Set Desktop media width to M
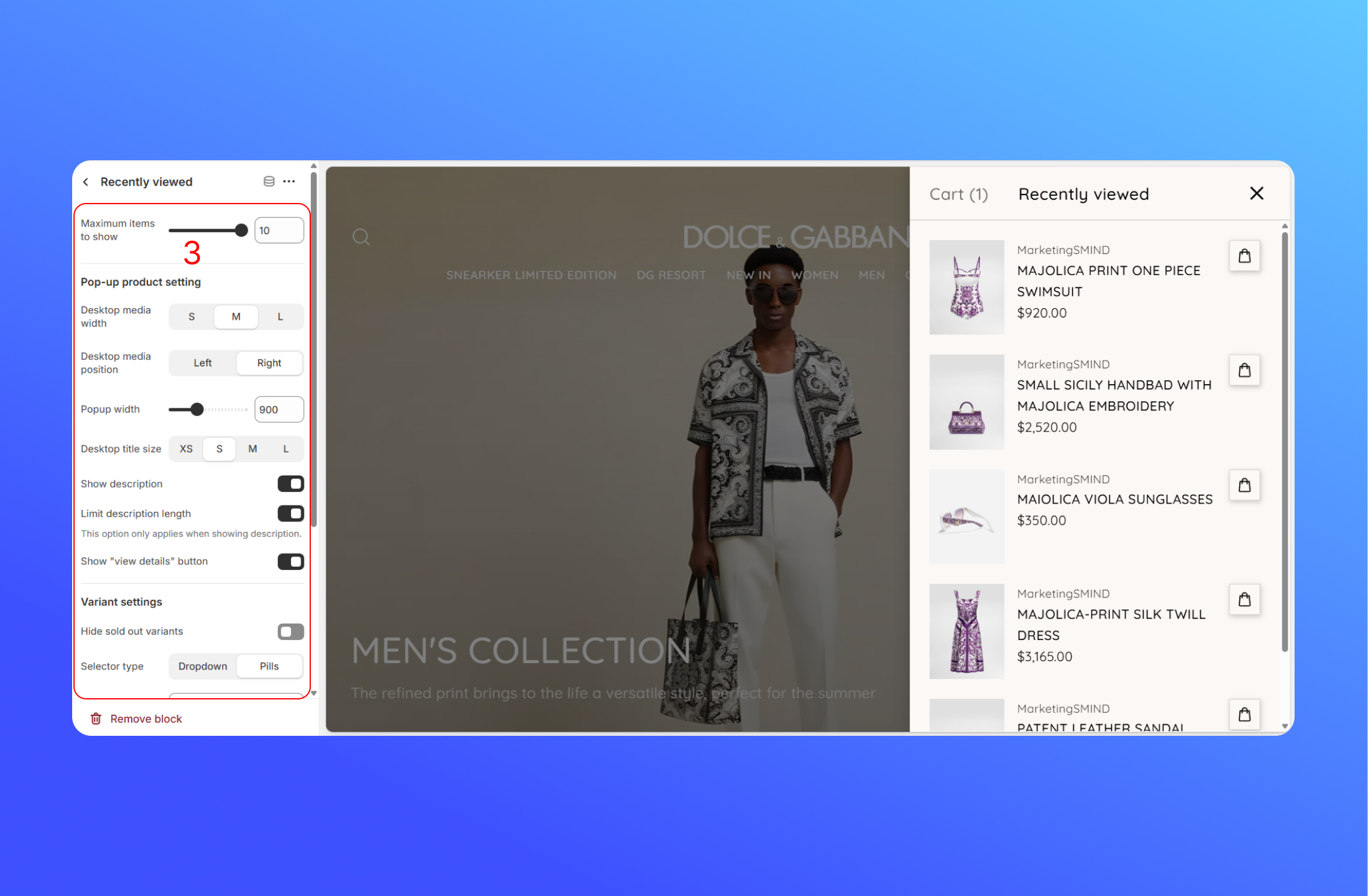Image resolution: width=1368 pixels, height=896 pixels. coord(236,317)
